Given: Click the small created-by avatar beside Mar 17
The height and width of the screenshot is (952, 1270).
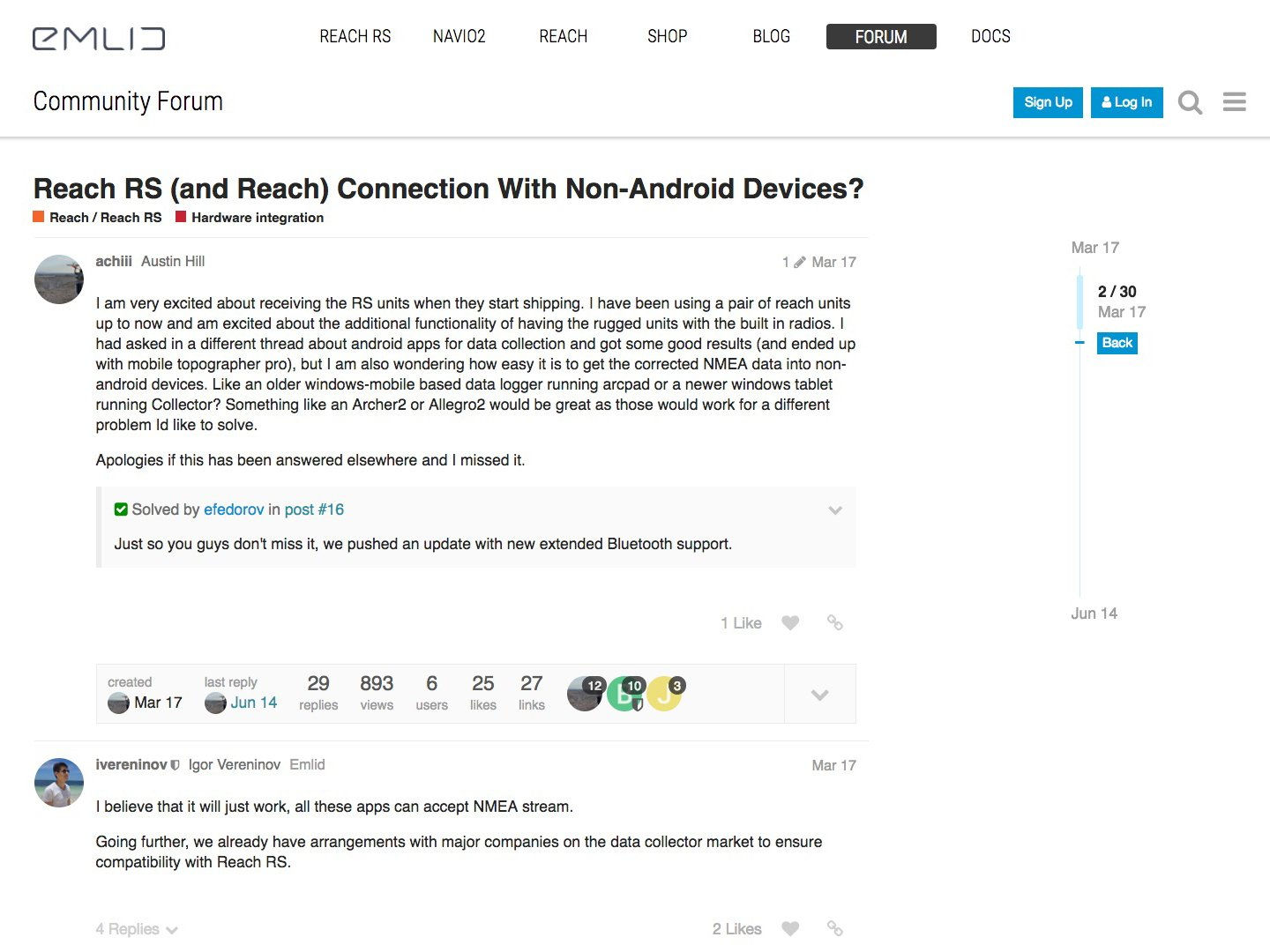Looking at the screenshot, I should pos(118,703).
